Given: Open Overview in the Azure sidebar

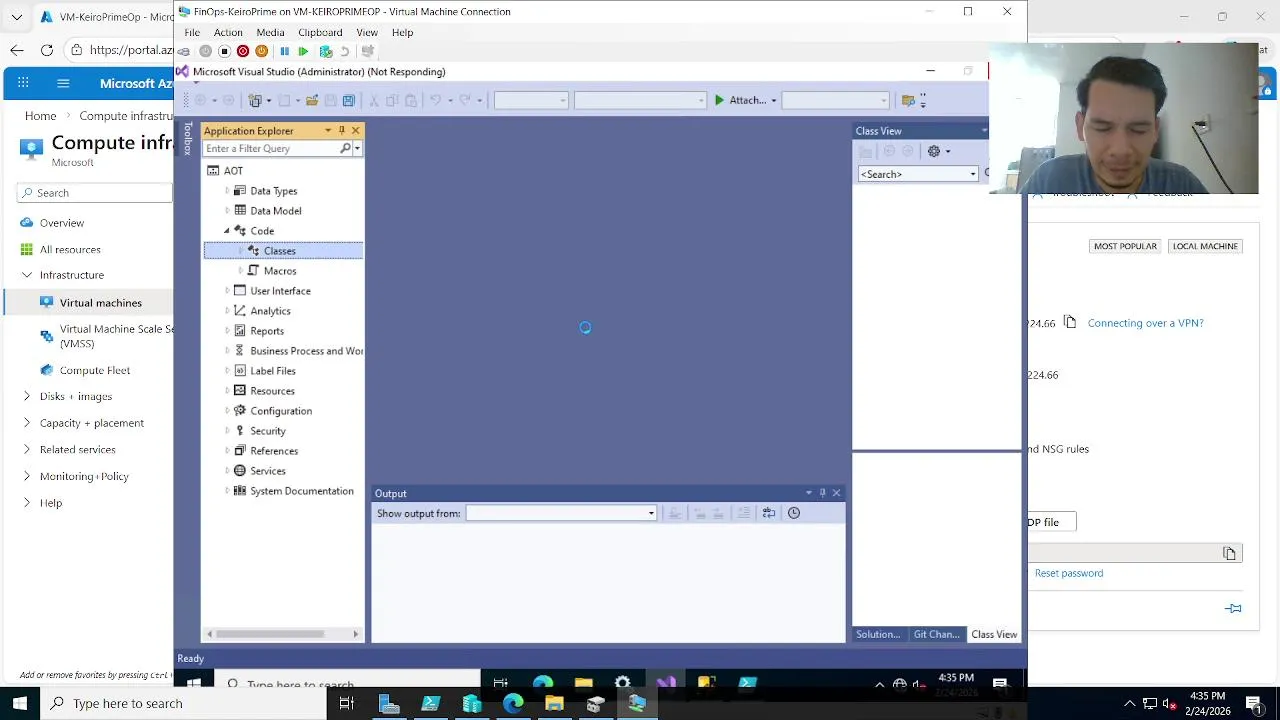Looking at the screenshot, I should [61, 222].
